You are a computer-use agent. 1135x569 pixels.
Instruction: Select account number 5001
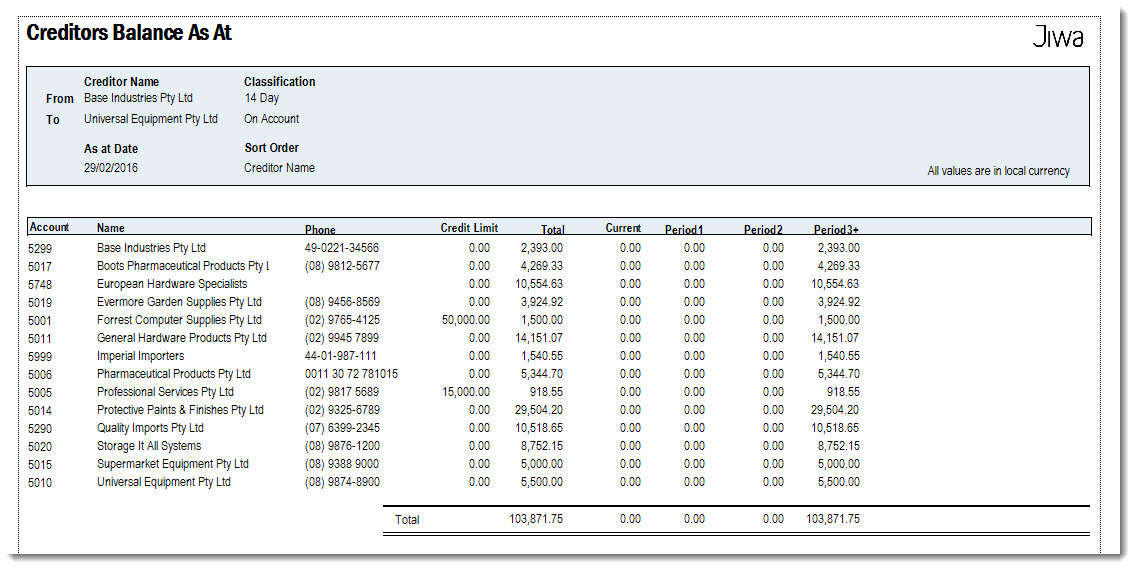coord(40,321)
